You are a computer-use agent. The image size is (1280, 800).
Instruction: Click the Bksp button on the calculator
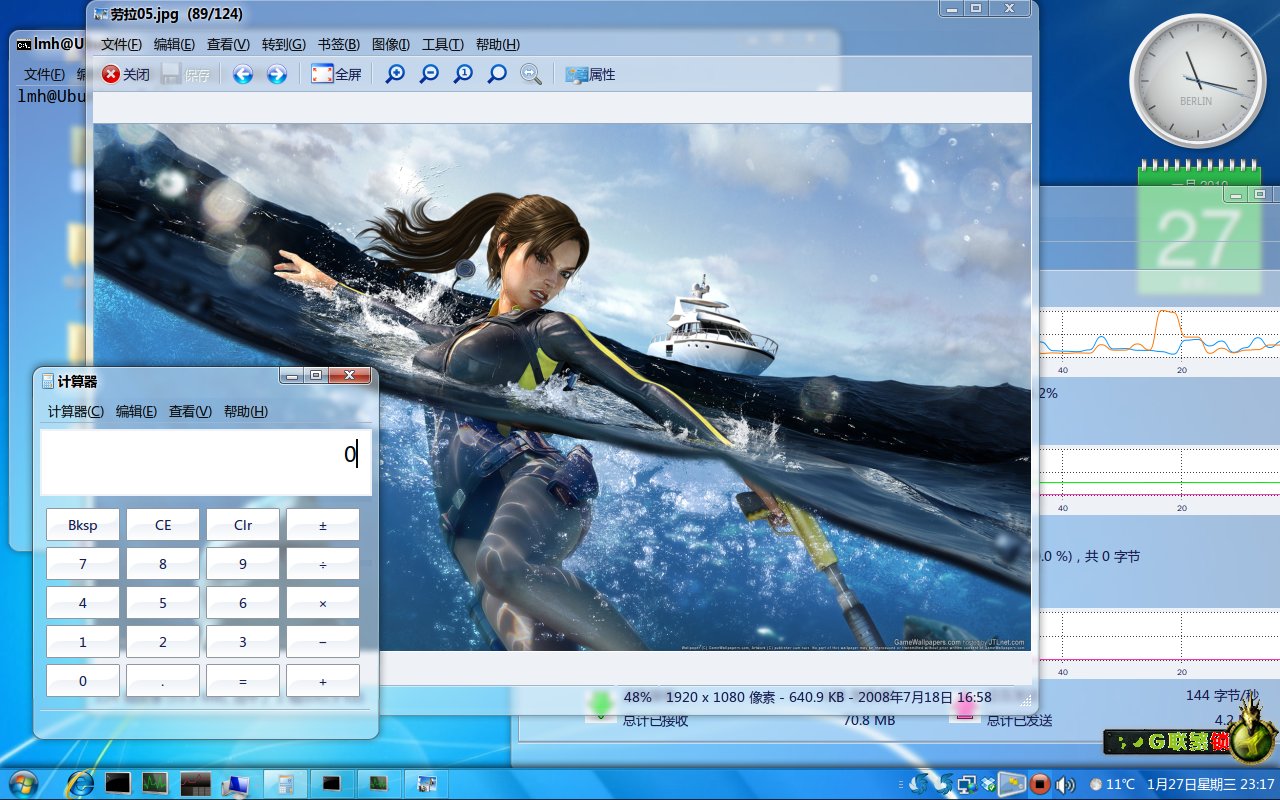pyautogui.click(x=83, y=525)
